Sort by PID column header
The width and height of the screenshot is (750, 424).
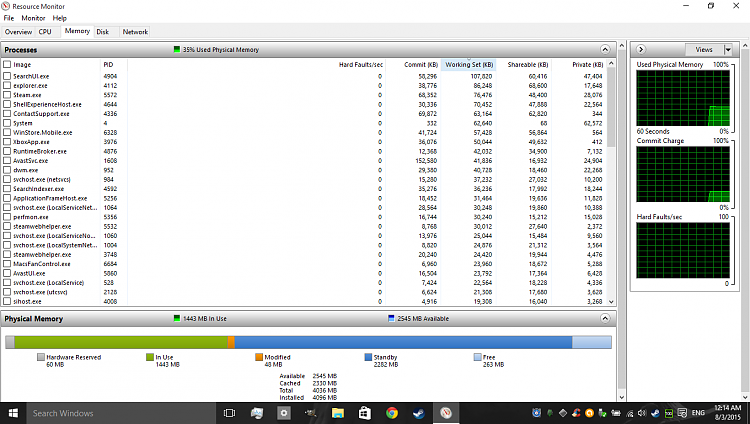pyautogui.click(x=113, y=64)
